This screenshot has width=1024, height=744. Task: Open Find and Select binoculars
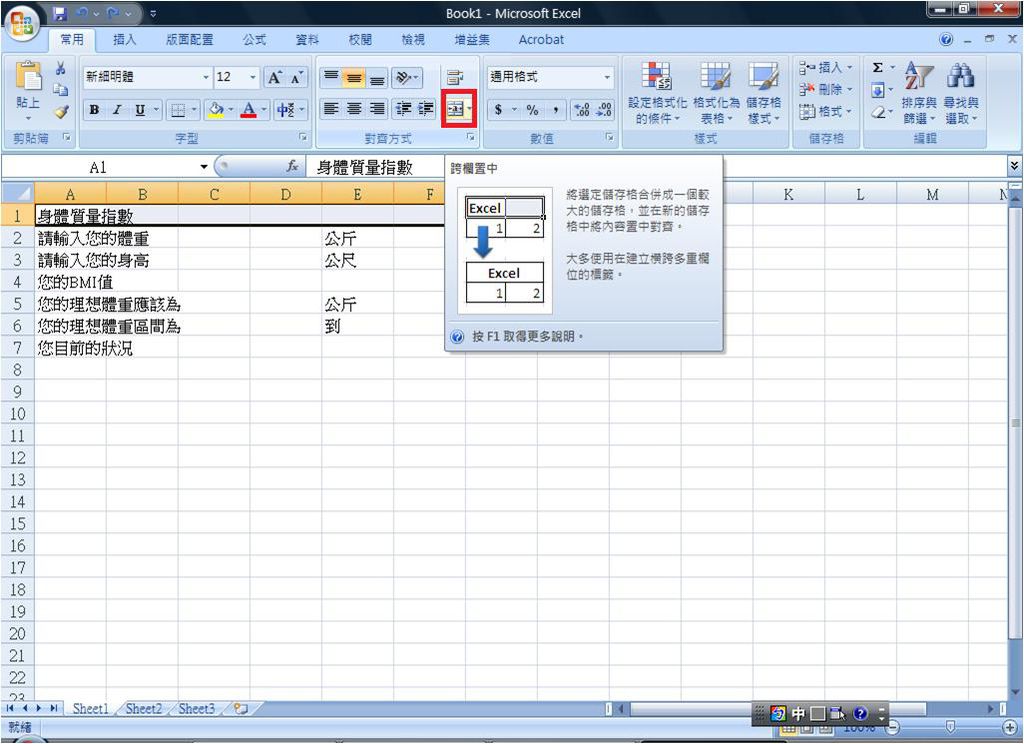pyautogui.click(x=961, y=93)
